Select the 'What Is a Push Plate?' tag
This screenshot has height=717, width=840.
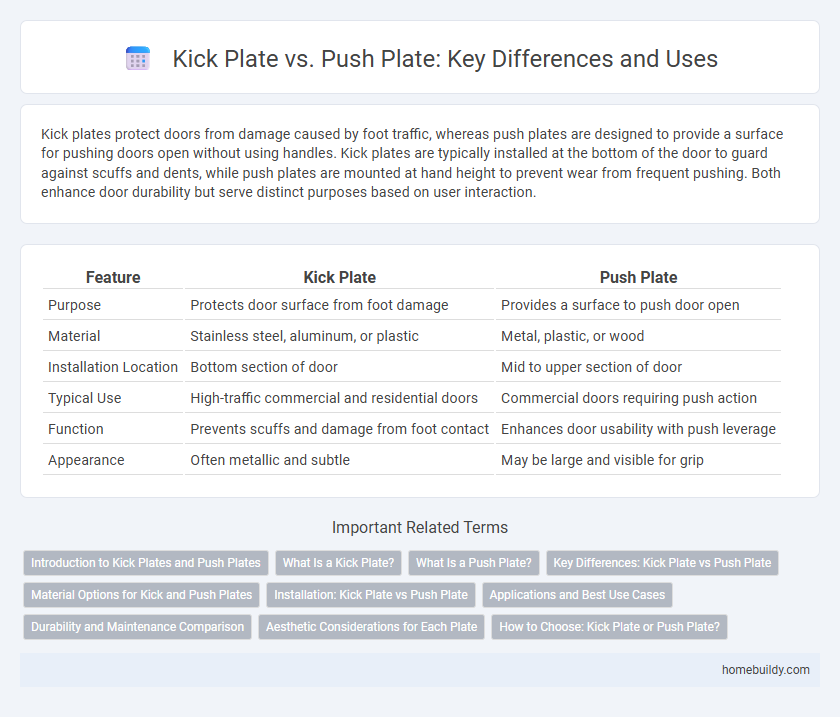pyautogui.click(x=472, y=563)
